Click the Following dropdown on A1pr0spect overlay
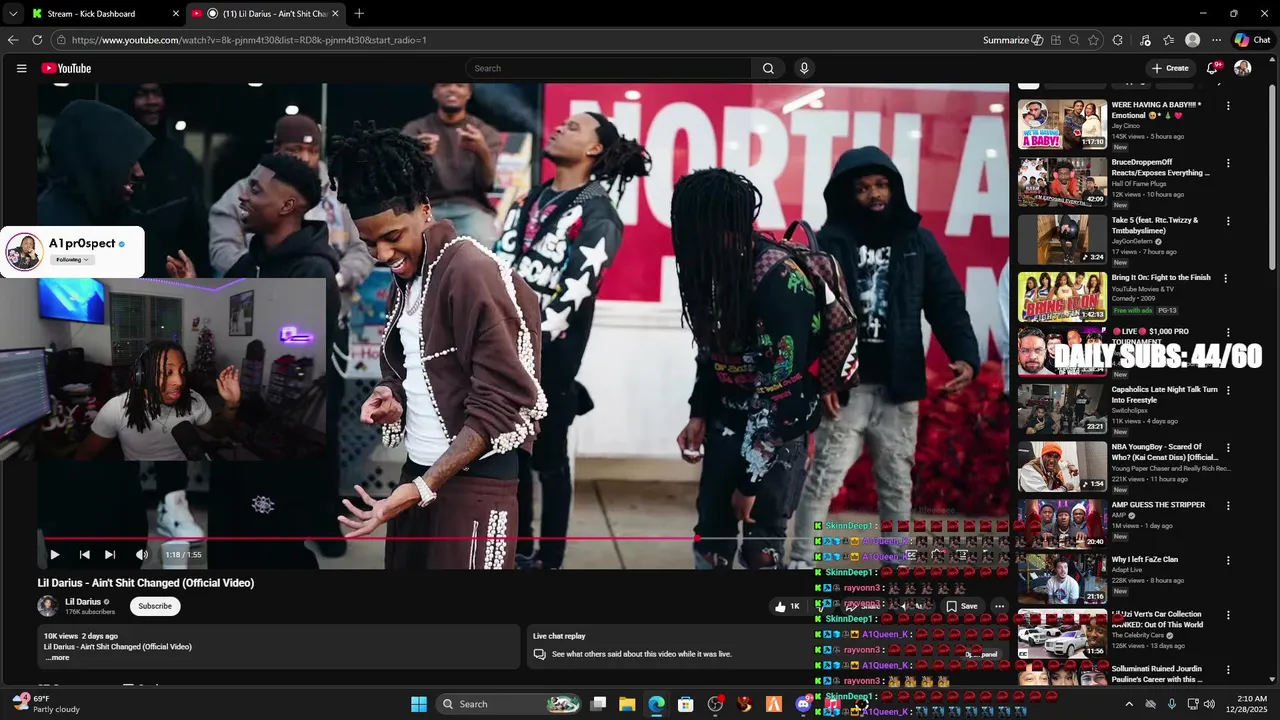 point(73,259)
